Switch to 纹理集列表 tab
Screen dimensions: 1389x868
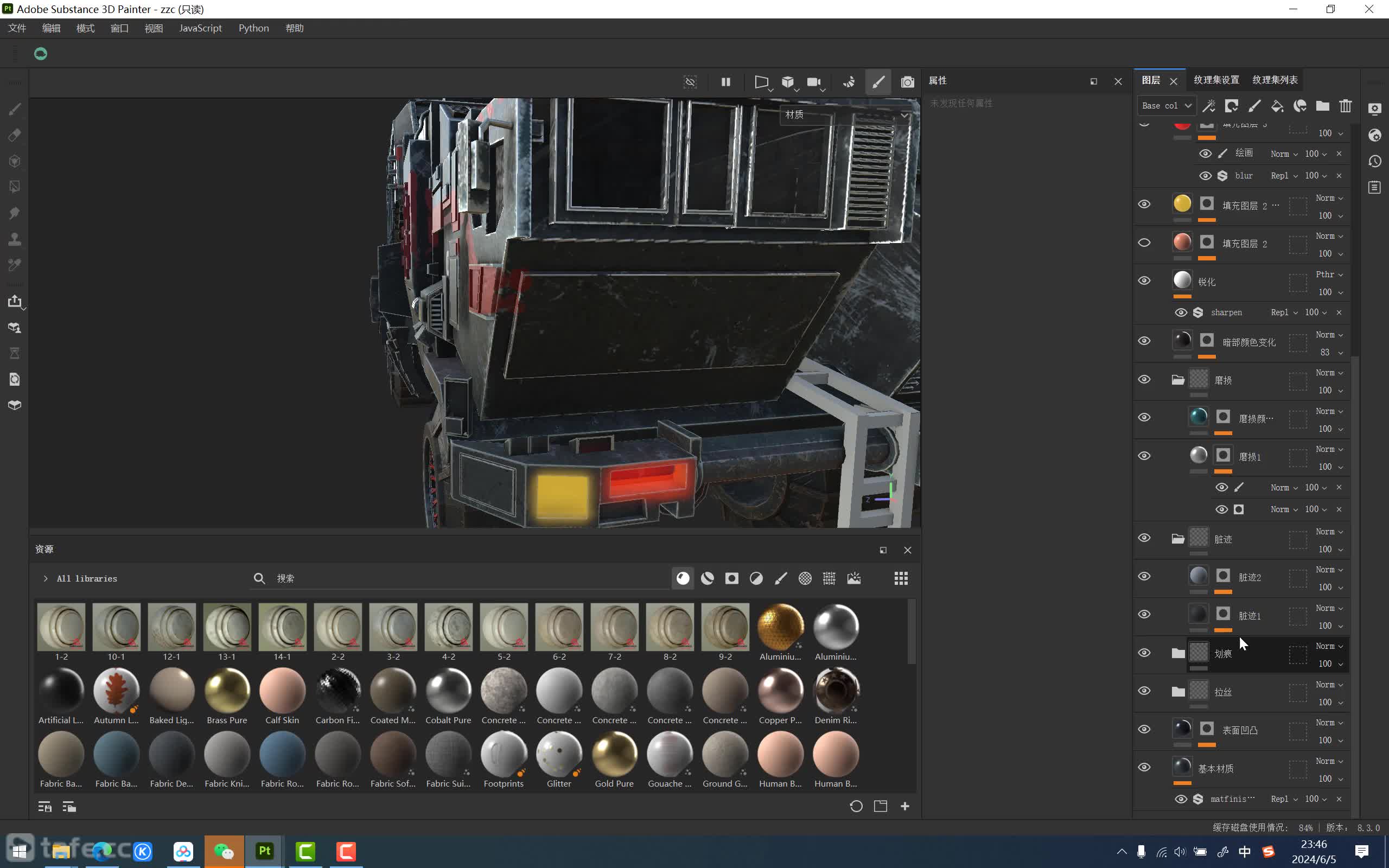pyautogui.click(x=1275, y=80)
